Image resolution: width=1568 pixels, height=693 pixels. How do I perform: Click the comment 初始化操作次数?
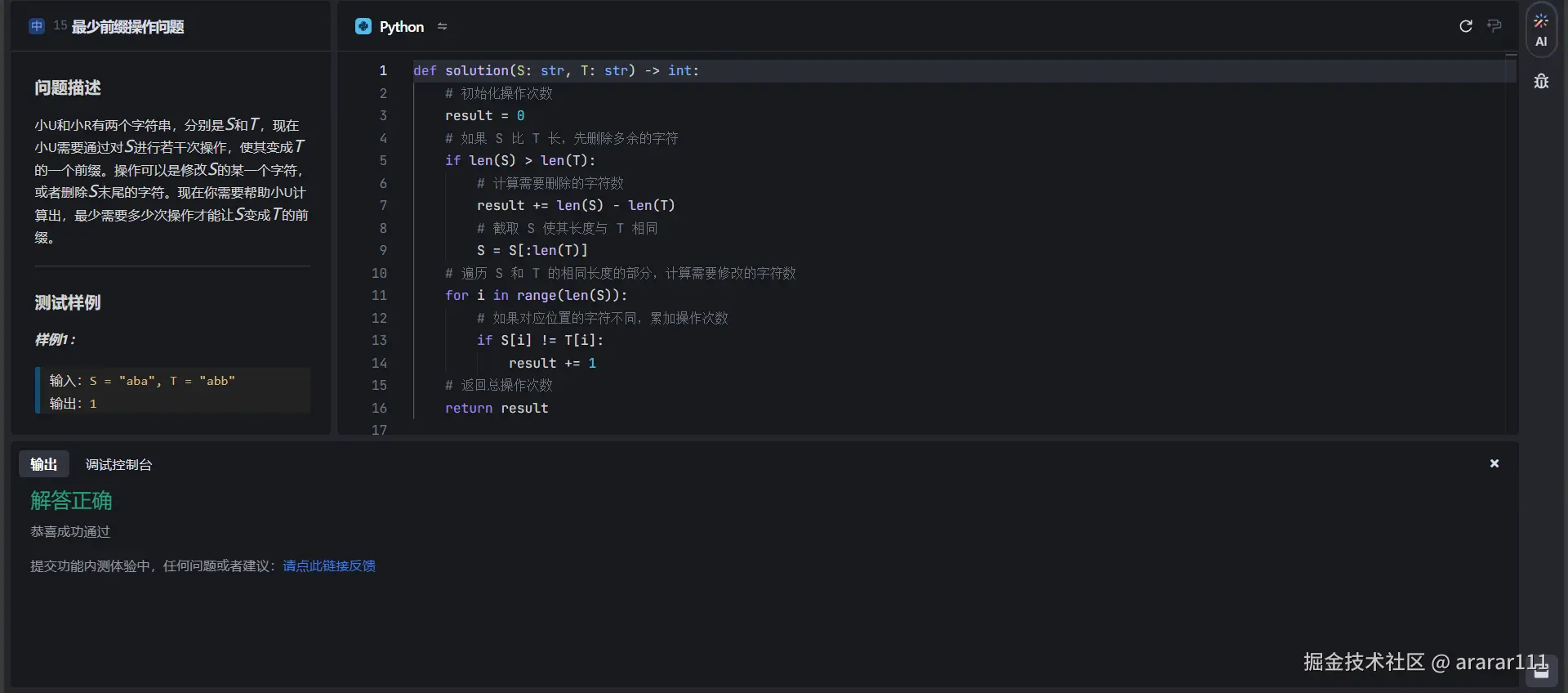coord(499,93)
